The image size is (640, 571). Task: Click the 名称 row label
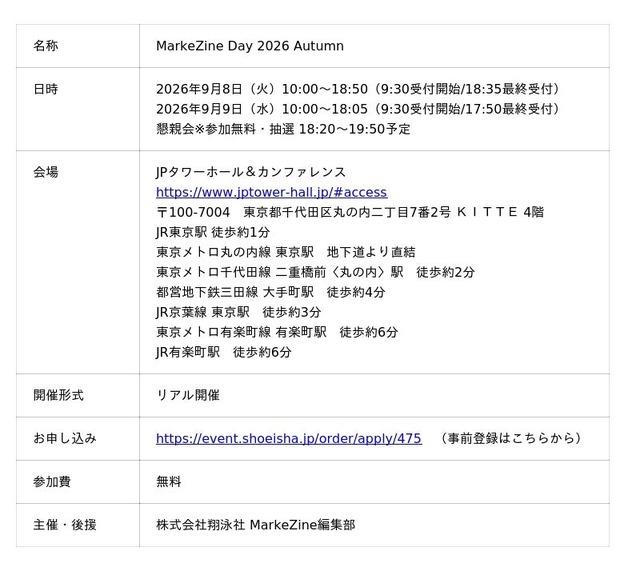tap(46, 46)
